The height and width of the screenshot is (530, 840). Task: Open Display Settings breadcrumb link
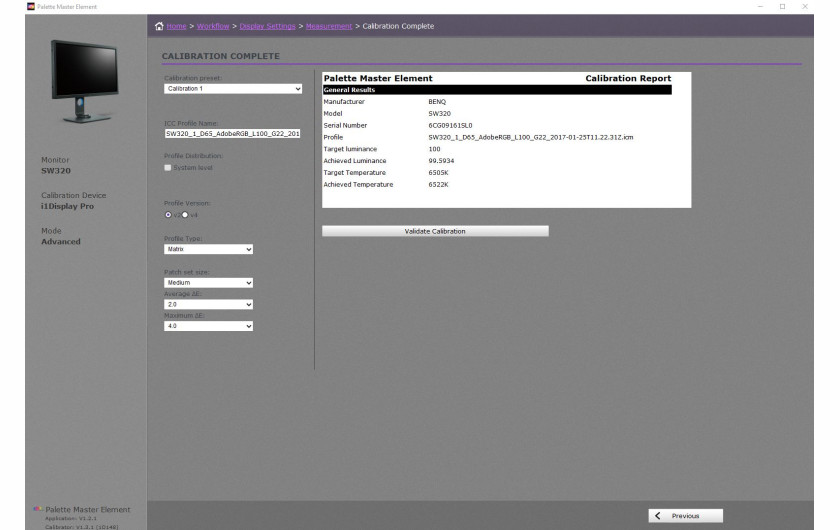[267, 26]
